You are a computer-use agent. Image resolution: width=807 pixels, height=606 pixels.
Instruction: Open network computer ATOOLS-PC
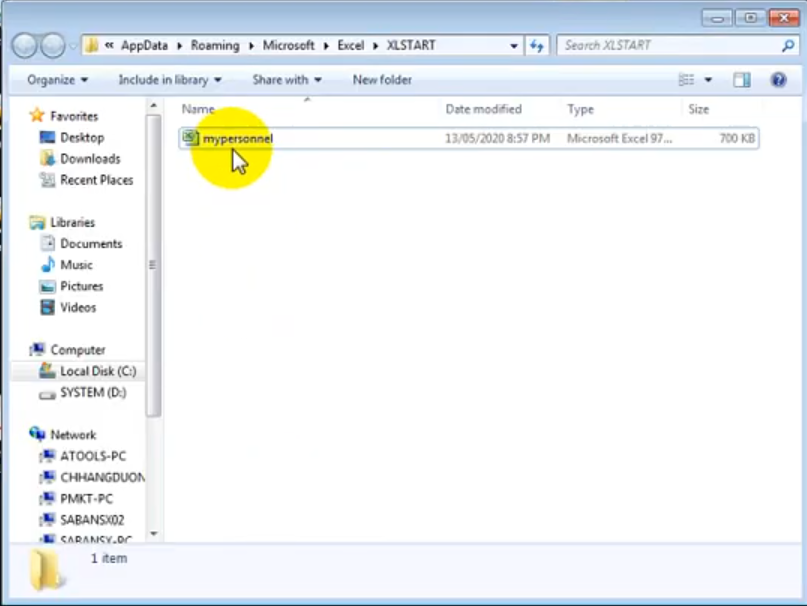click(x=93, y=456)
